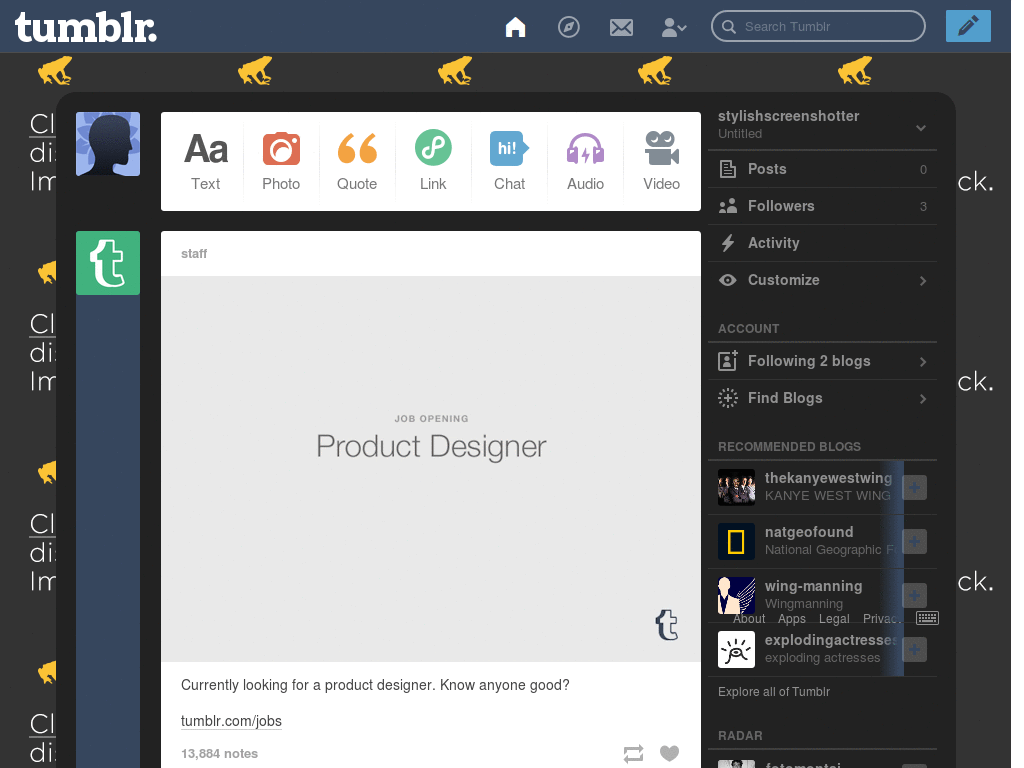
Task: Click the wing-manning blog thumbnail
Action: pyautogui.click(x=736, y=596)
